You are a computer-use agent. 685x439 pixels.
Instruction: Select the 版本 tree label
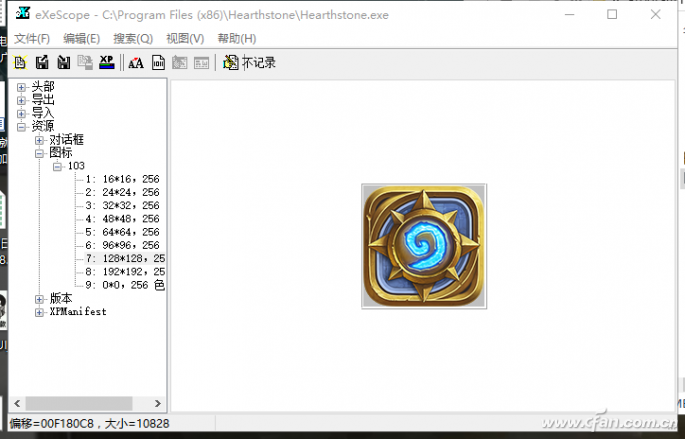point(61,298)
